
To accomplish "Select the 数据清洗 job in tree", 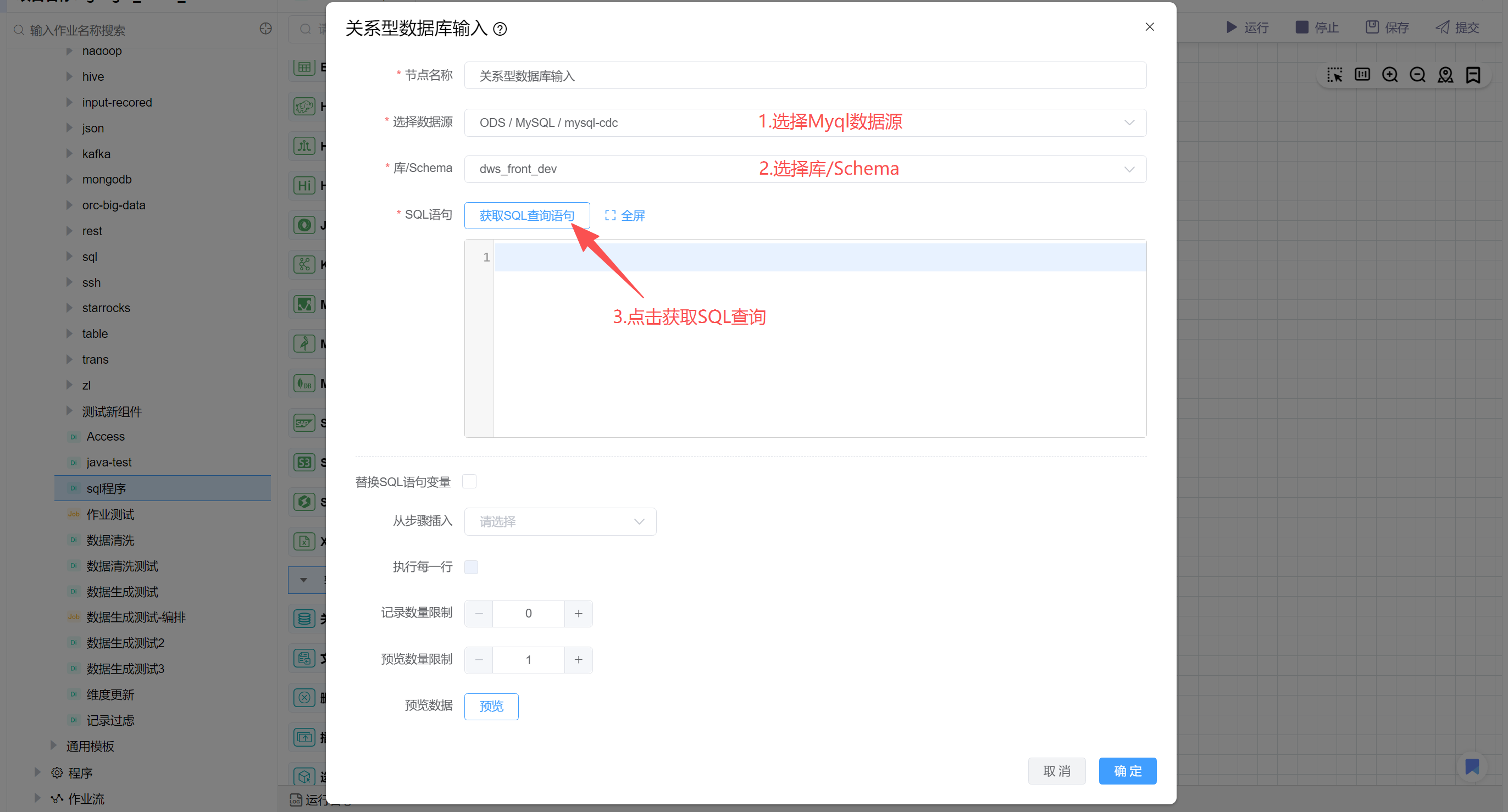I will (x=110, y=540).
